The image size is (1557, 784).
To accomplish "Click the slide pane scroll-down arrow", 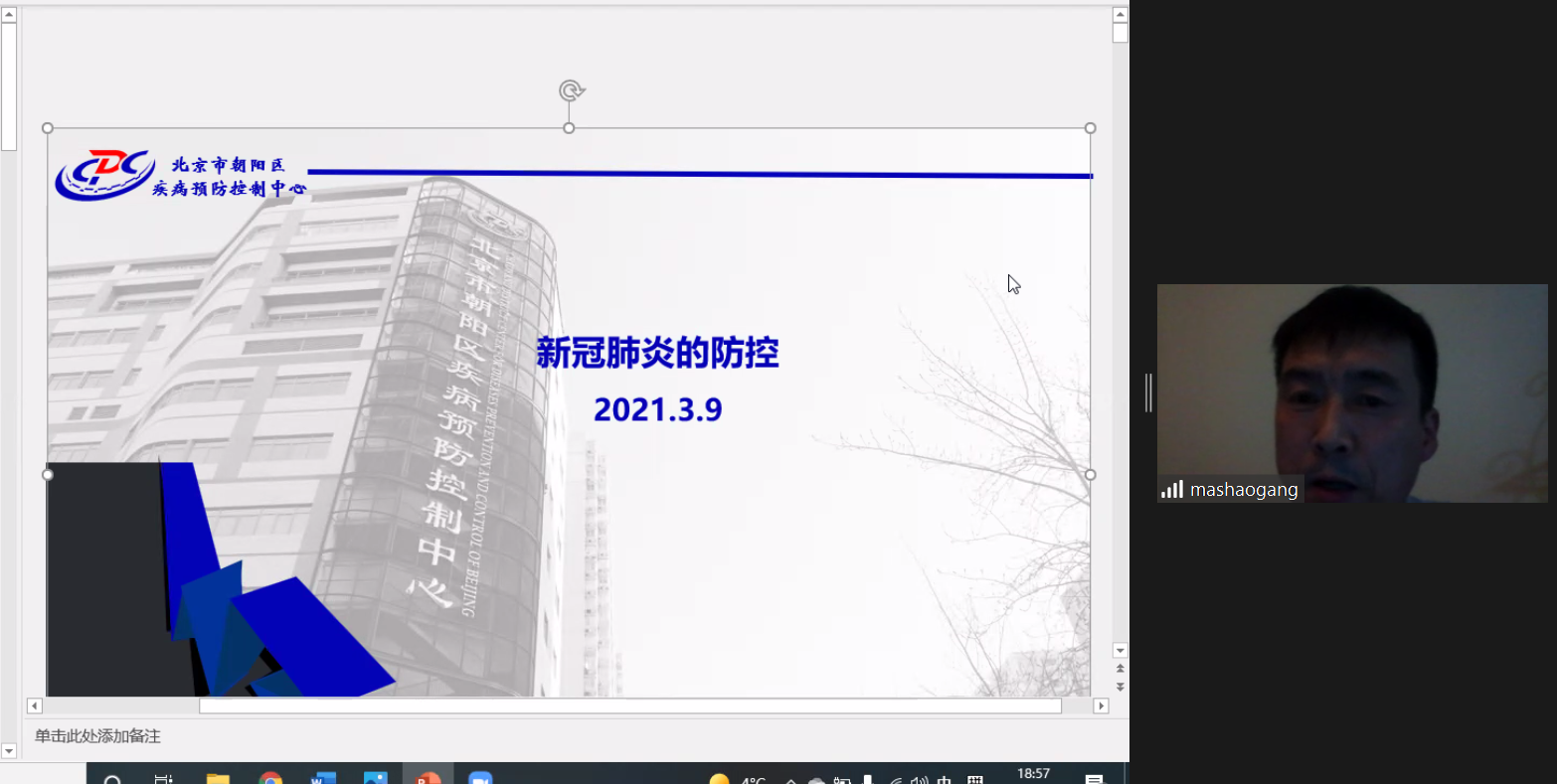I will coord(1121,651).
